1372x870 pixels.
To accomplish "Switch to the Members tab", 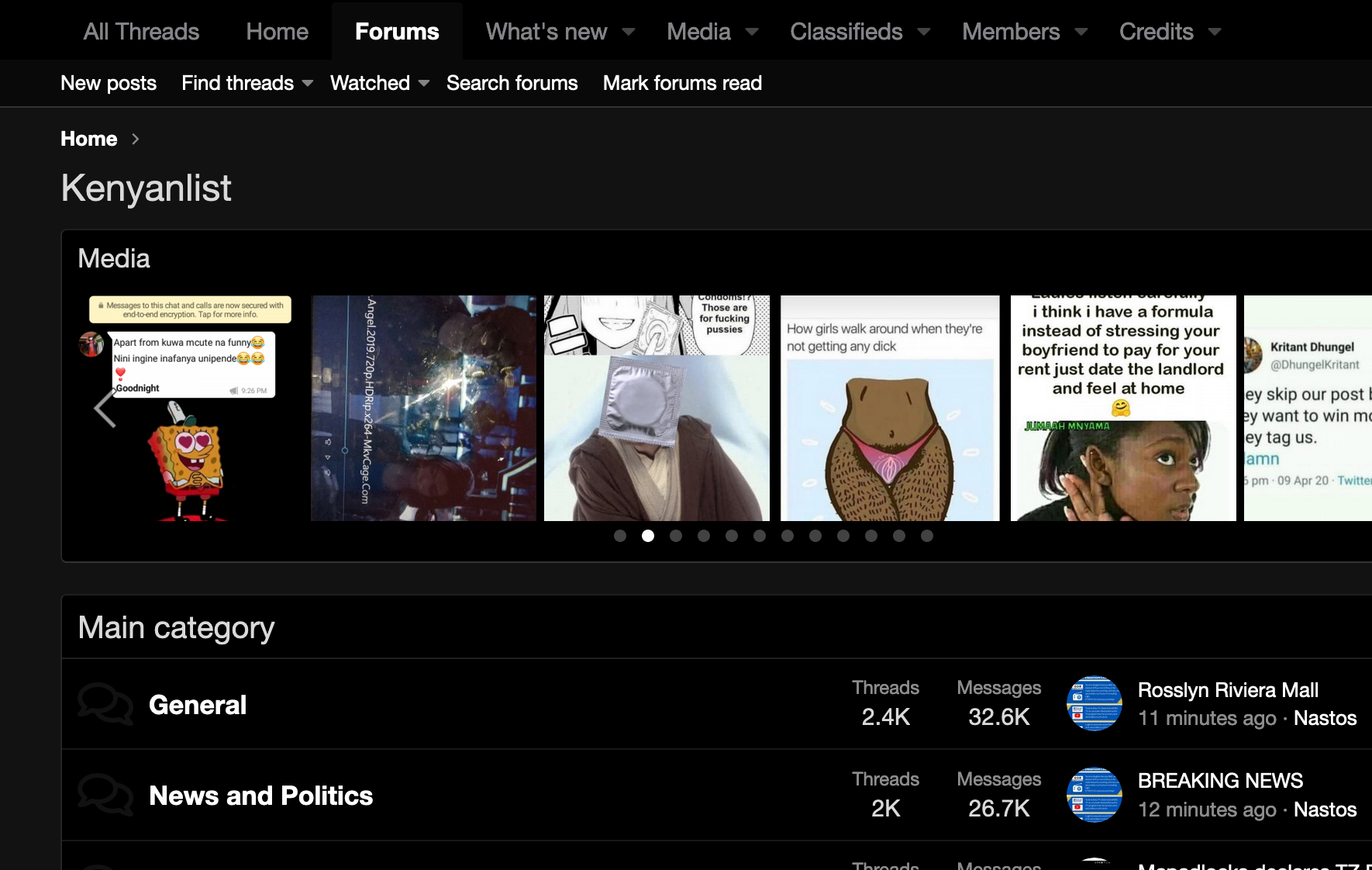I will click(1010, 32).
